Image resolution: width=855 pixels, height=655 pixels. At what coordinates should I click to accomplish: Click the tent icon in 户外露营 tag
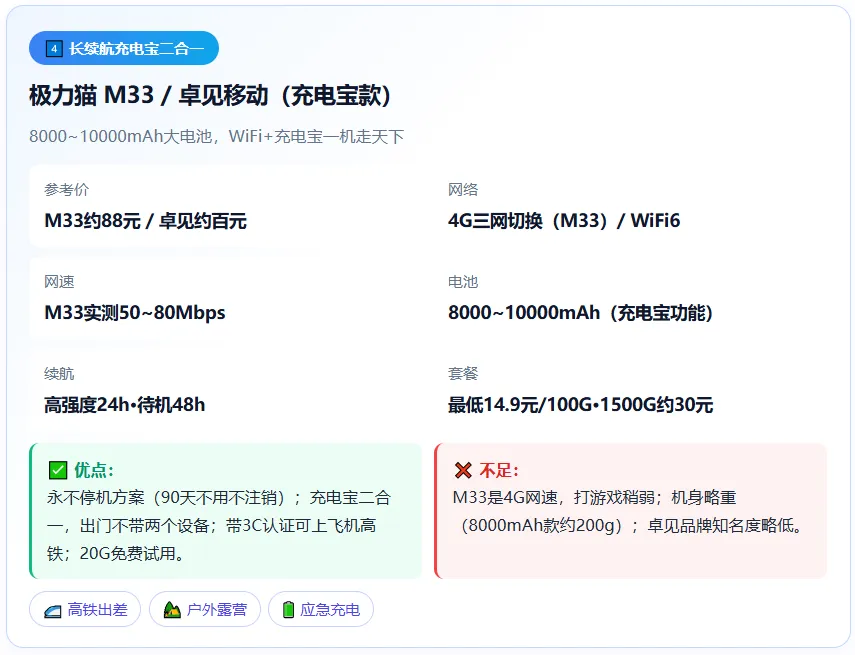(x=172, y=609)
